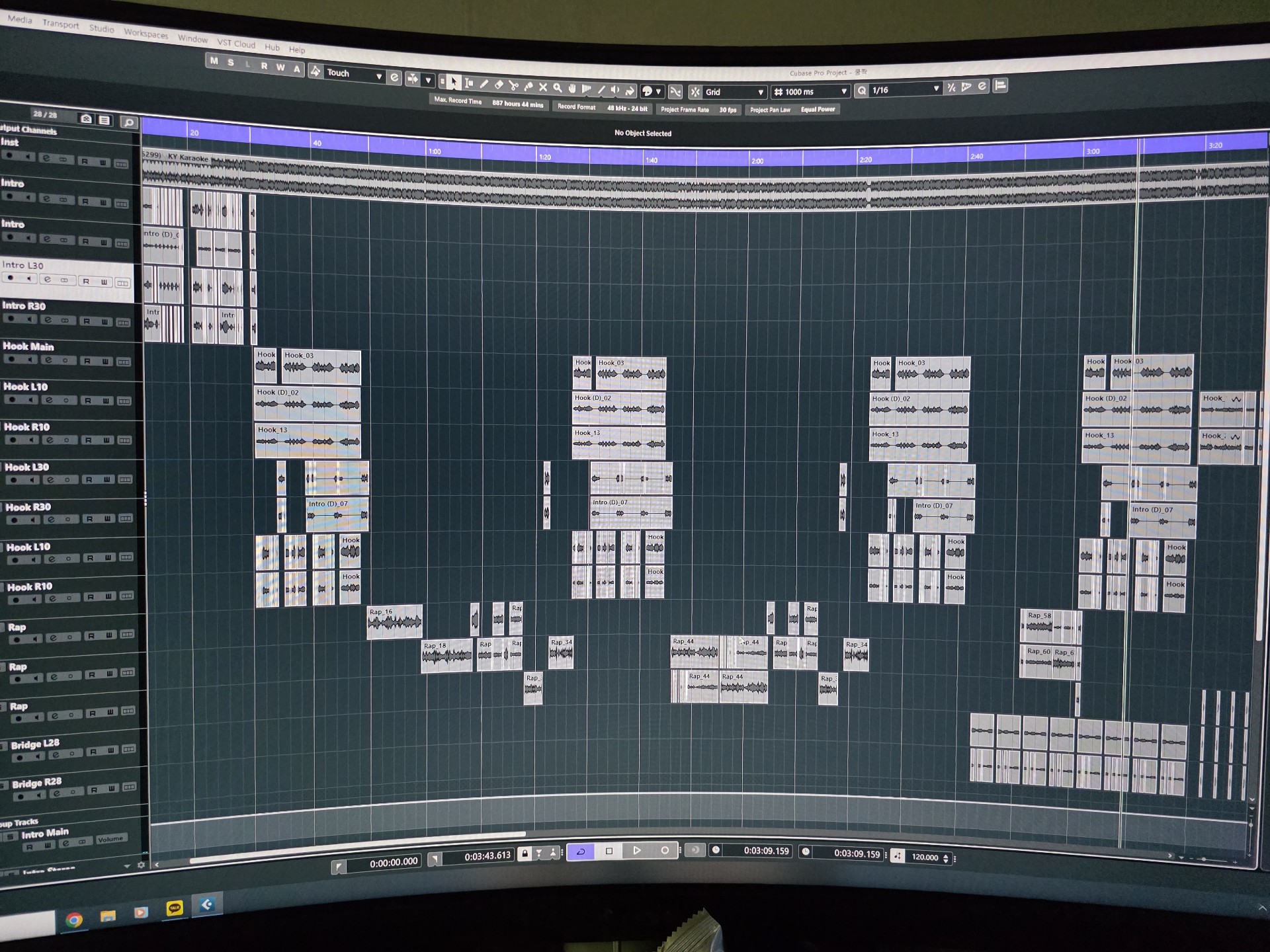Viewport: 1270px width, 952px height.
Task: Click the track search magnifier icon
Action: (129, 122)
